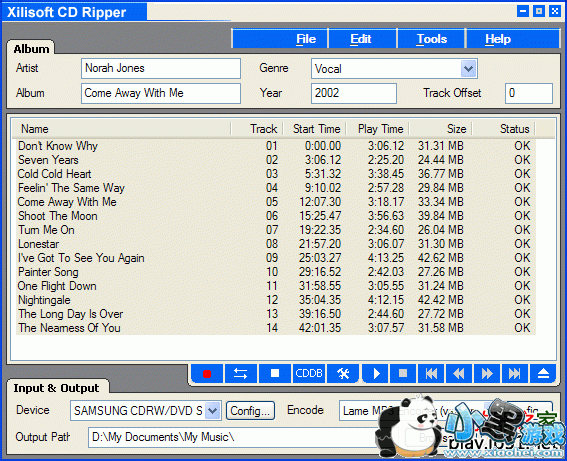Image resolution: width=567 pixels, height=461 pixels.
Task: Select the "Come Away With Me" track row
Action: click(x=276, y=202)
